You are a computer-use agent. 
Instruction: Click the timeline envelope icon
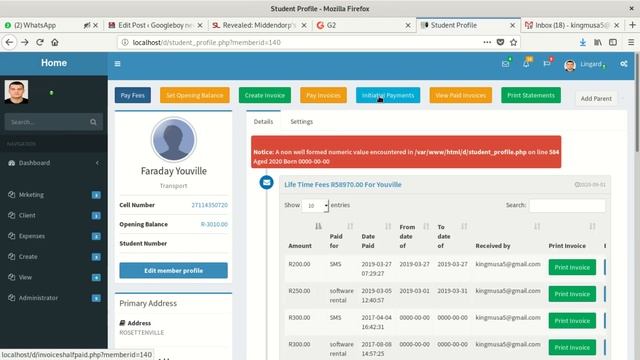point(267,182)
